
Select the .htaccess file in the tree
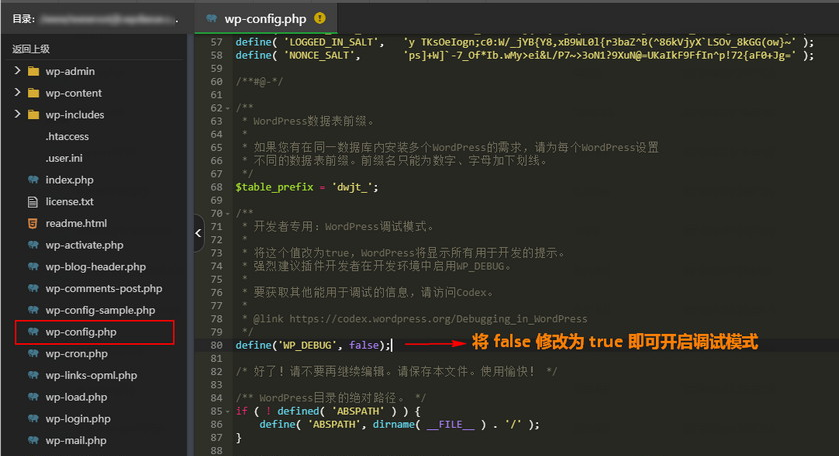[67, 137]
